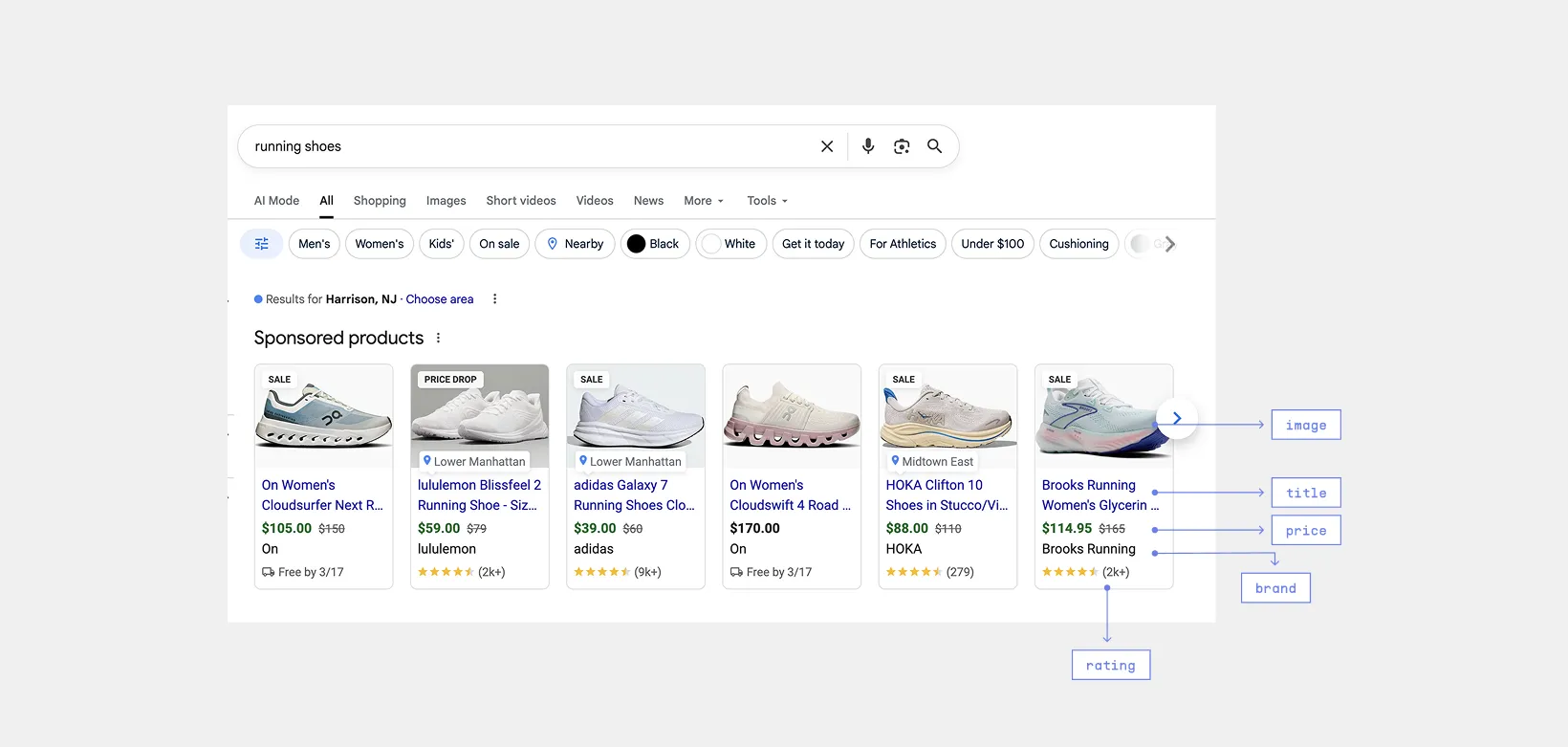The height and width of the screenshot is (747, 1568).
Task: Open Brooks Running Women's Glycerin link
Action: 1100,495
